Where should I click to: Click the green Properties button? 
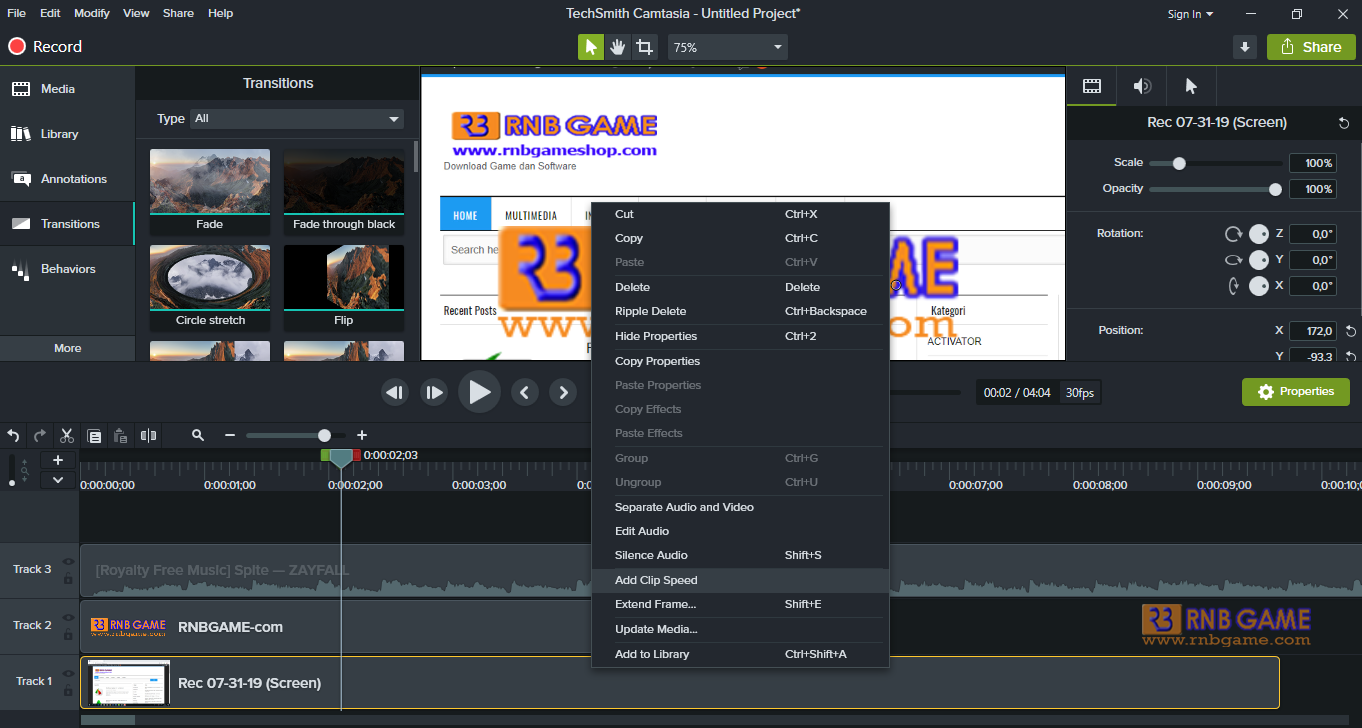(x=1296, y=392)
